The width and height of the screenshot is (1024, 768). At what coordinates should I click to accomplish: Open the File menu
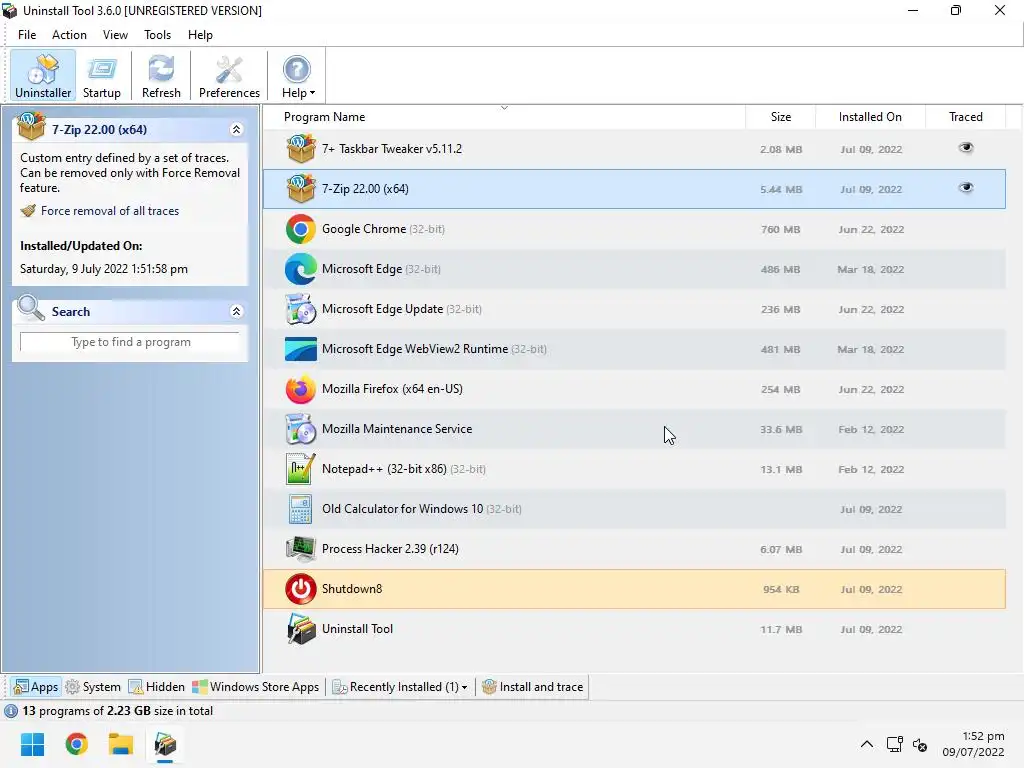click(x=27, y=35)
